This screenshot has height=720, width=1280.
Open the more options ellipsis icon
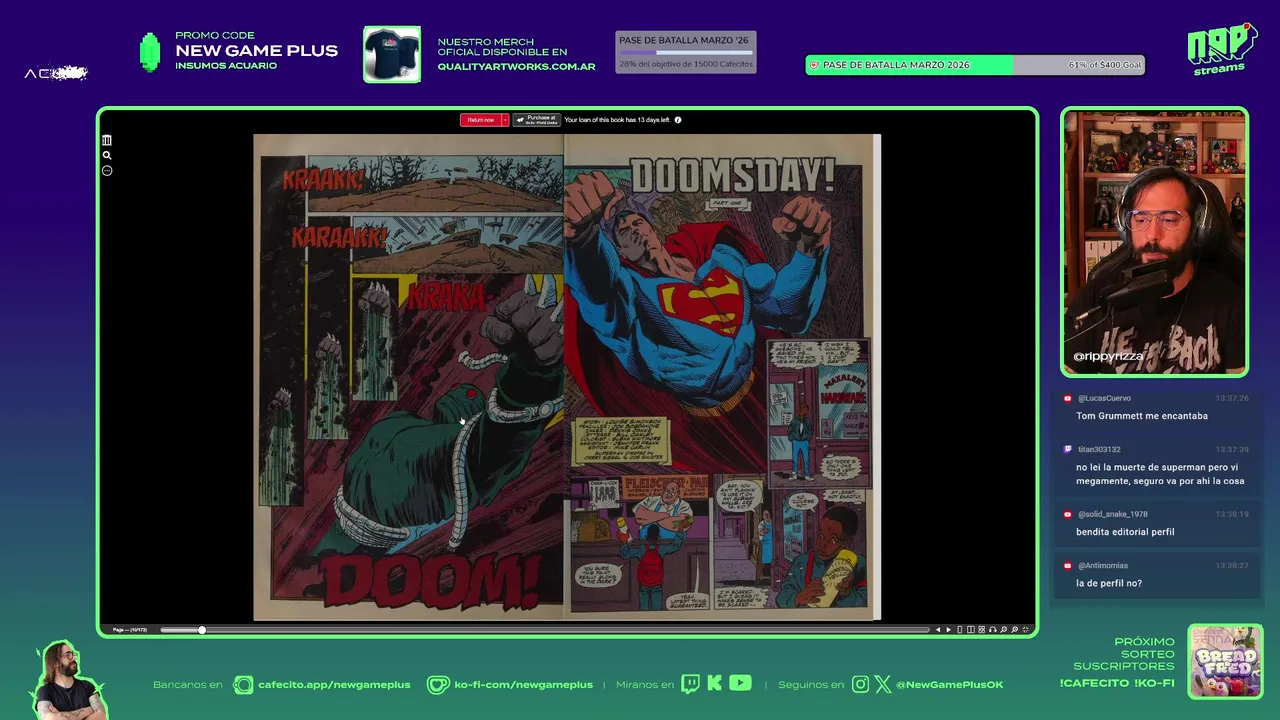pyautogui.click(x=107, y=170)
